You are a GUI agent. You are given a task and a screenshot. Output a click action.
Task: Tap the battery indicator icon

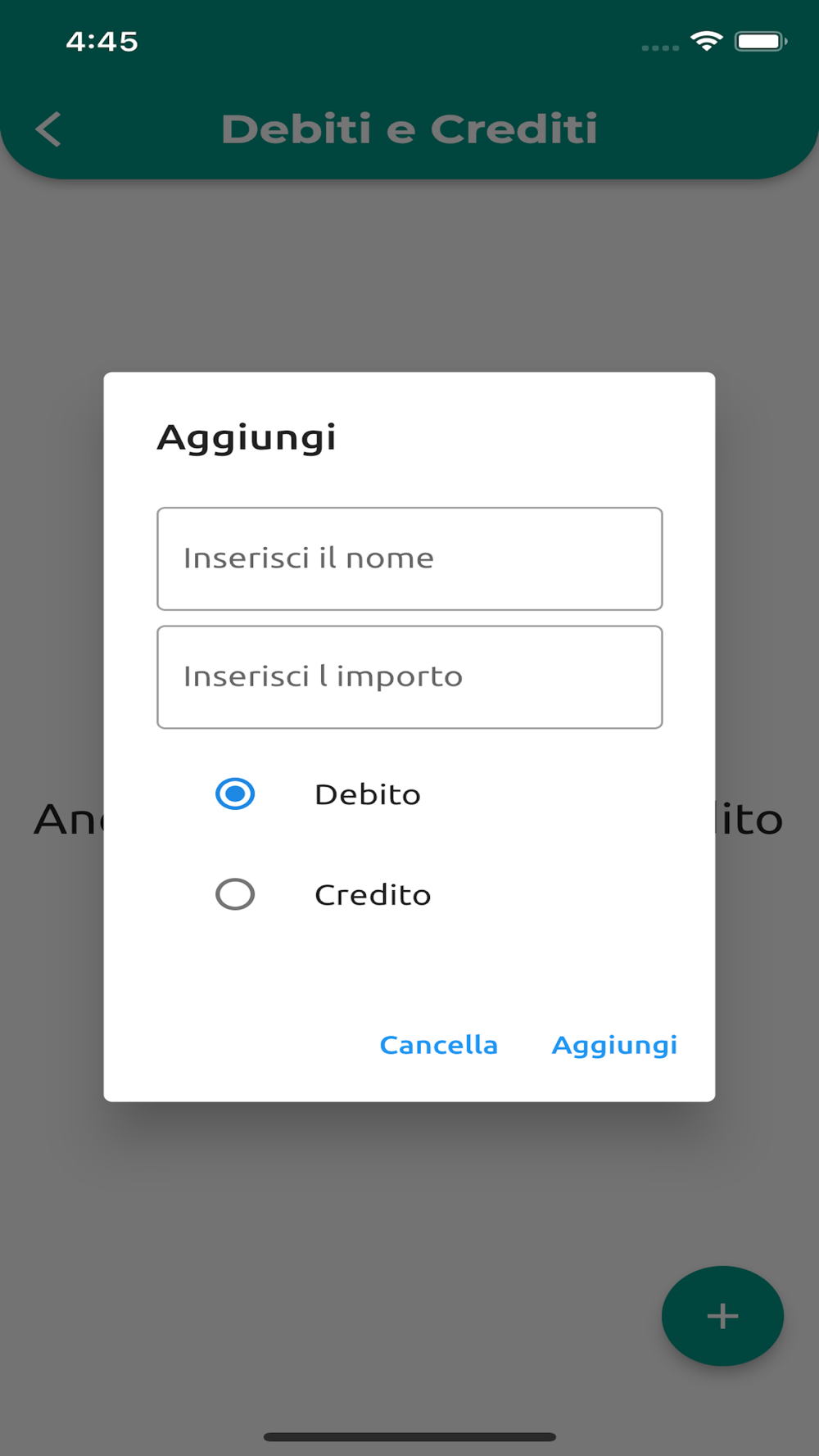click(761, 41)
